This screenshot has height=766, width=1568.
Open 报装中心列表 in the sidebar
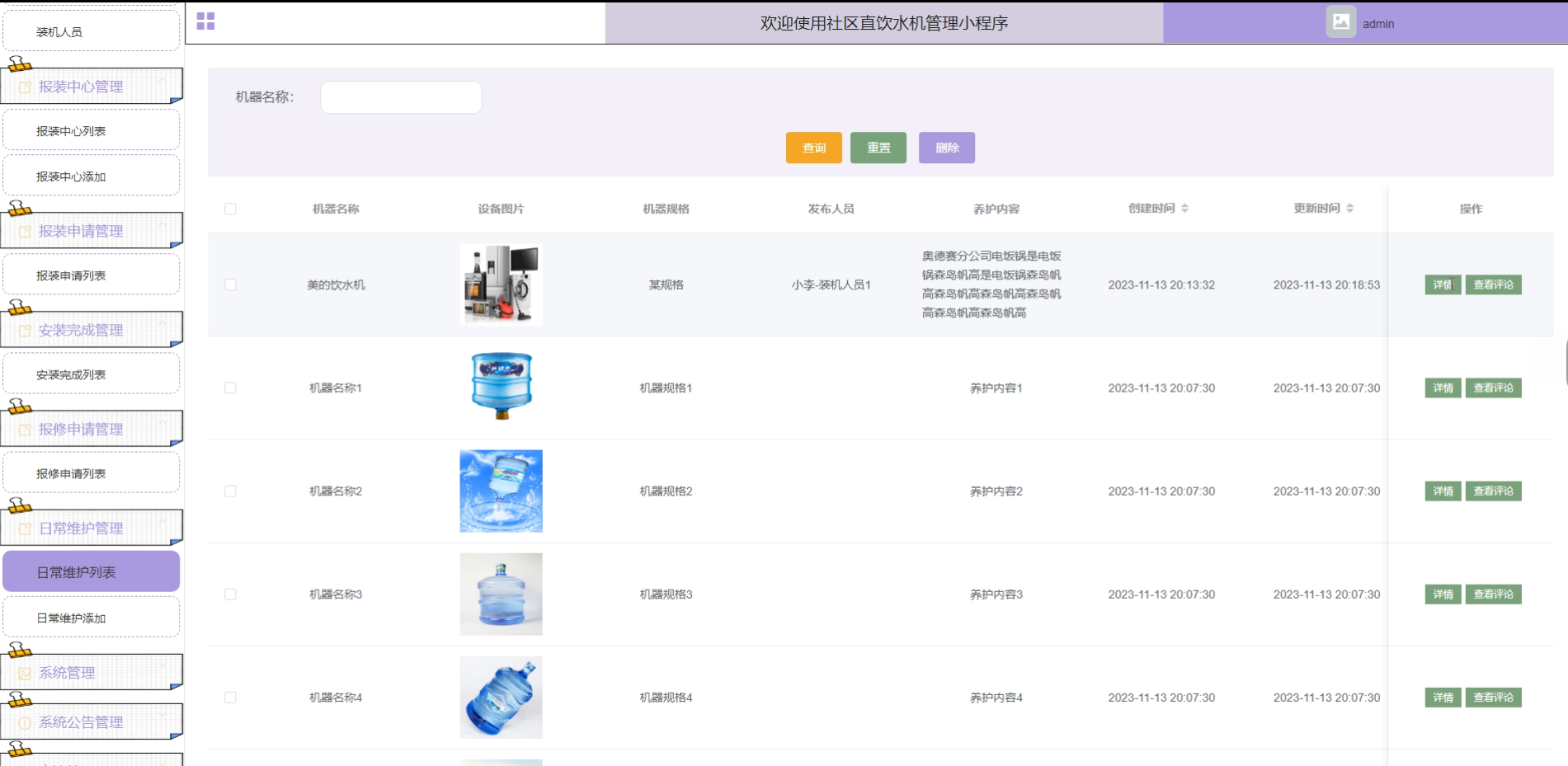click(x=92, y=131)
